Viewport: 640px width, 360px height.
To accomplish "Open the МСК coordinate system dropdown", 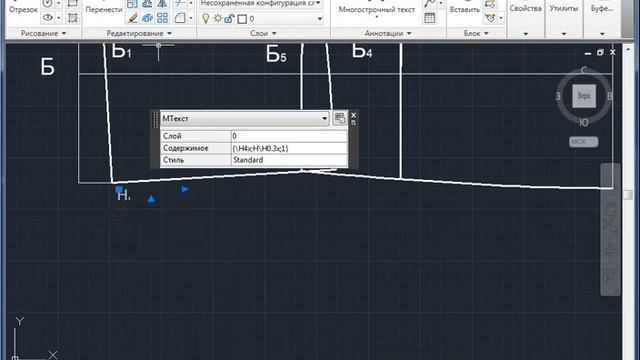I will 584,142.
